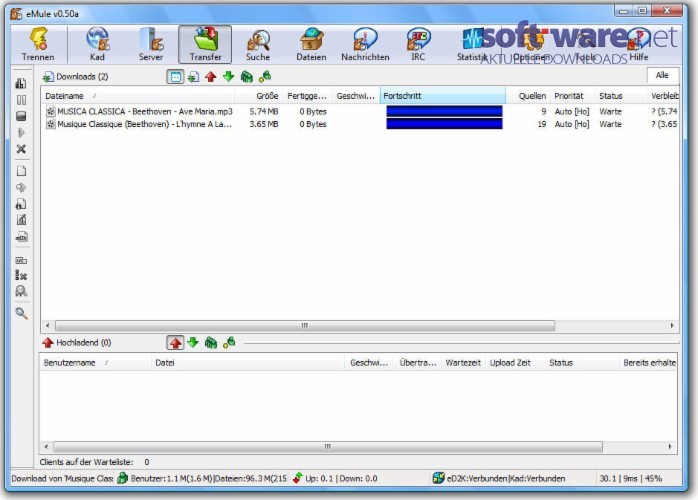Image resolution: width=698 pixels, height=500 pixels.
Task: Show known clients in top pane
Action: [265, 77]
